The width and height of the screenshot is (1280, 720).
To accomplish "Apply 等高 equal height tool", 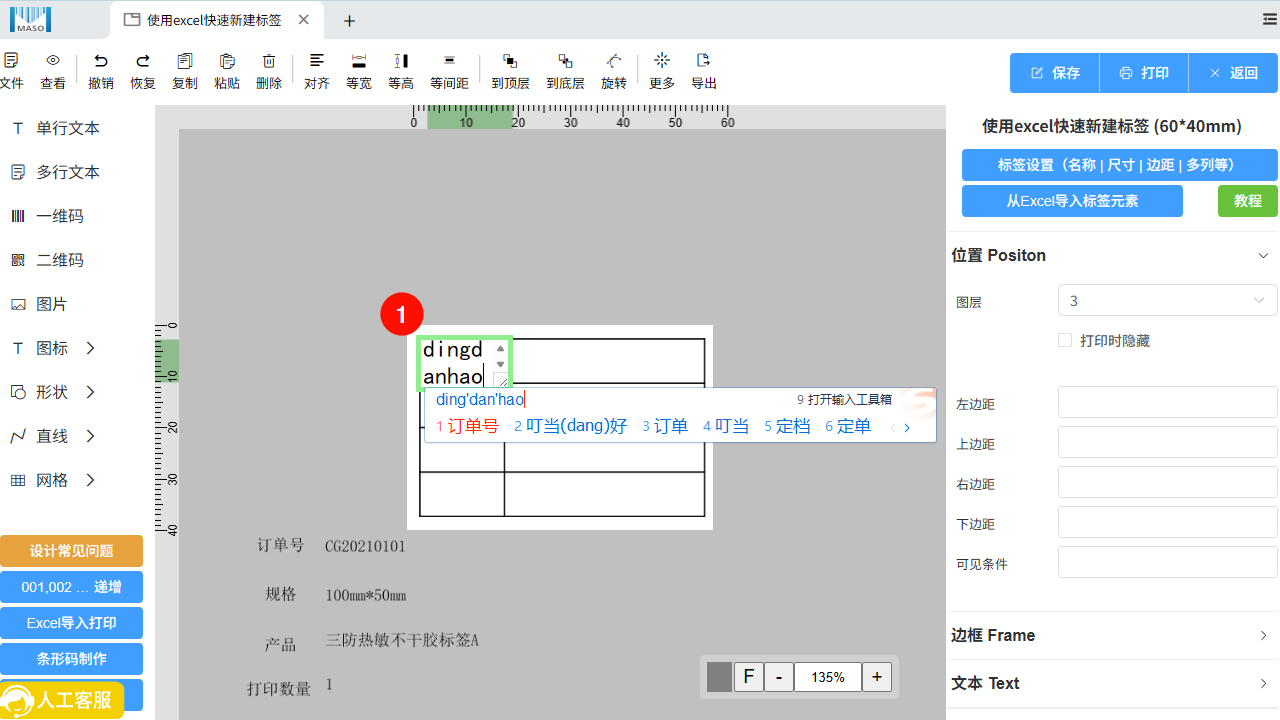I will [x=401, y=61].
